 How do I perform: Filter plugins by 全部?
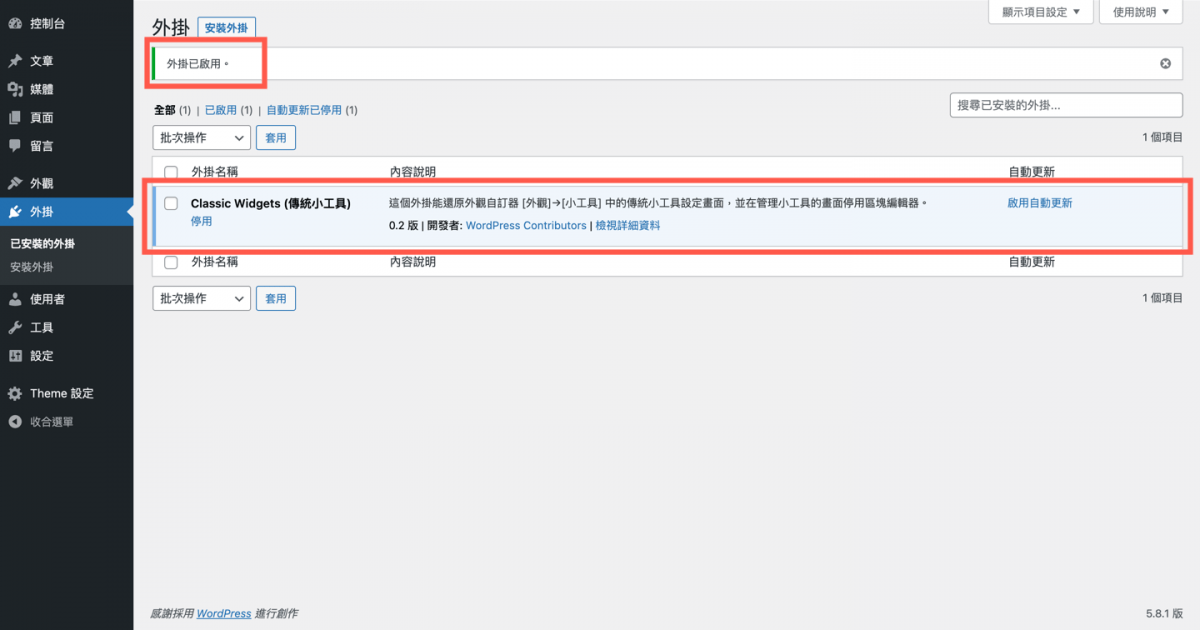[x=165, y=110]
